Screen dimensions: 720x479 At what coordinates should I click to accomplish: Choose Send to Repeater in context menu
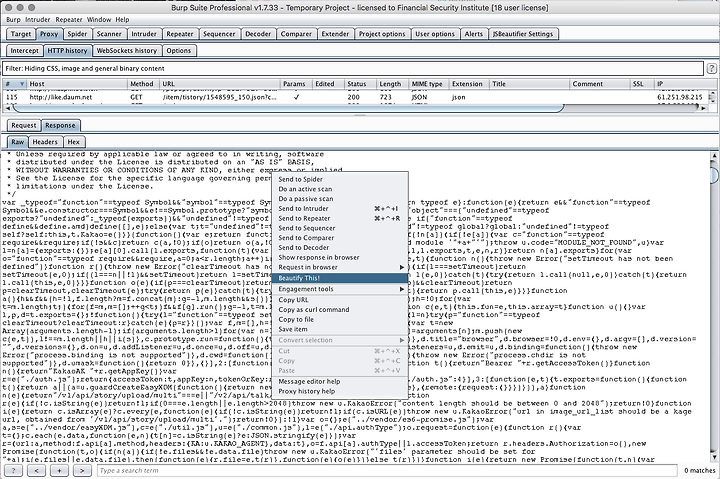tap(340, 218)
